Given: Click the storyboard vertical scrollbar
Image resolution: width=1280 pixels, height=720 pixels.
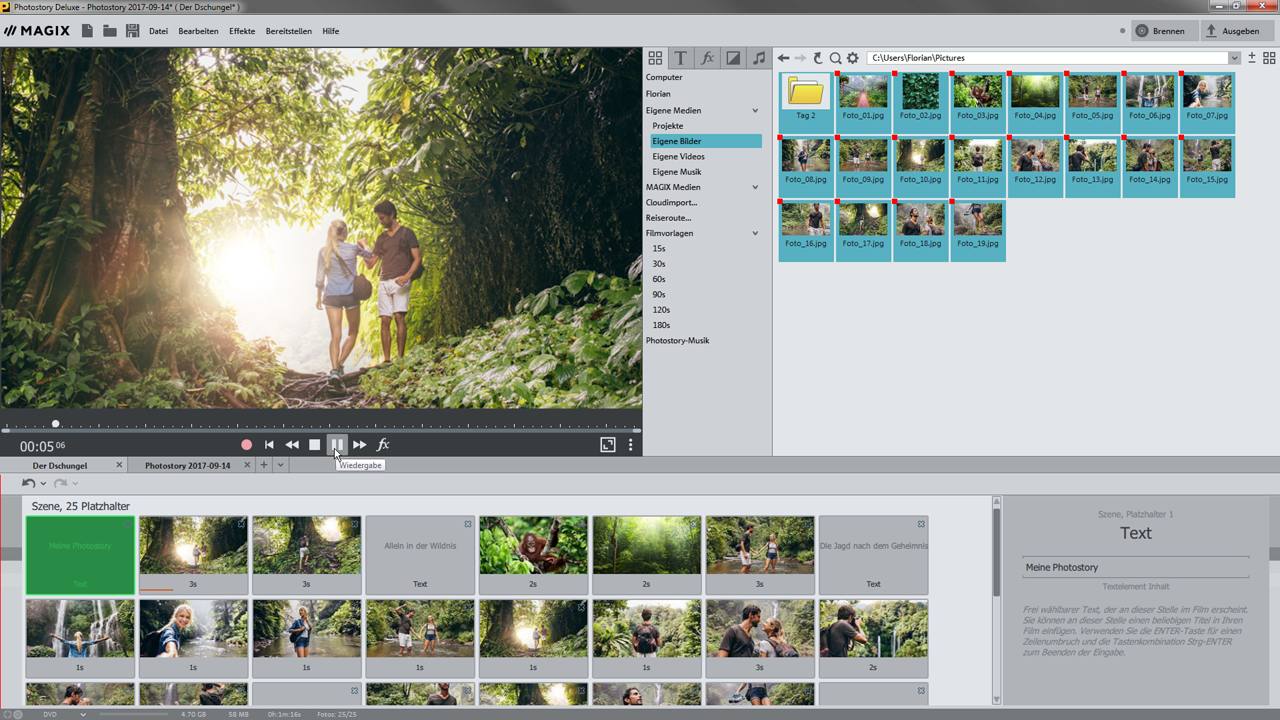Looking at the screenshot, I should pos(996,550).
